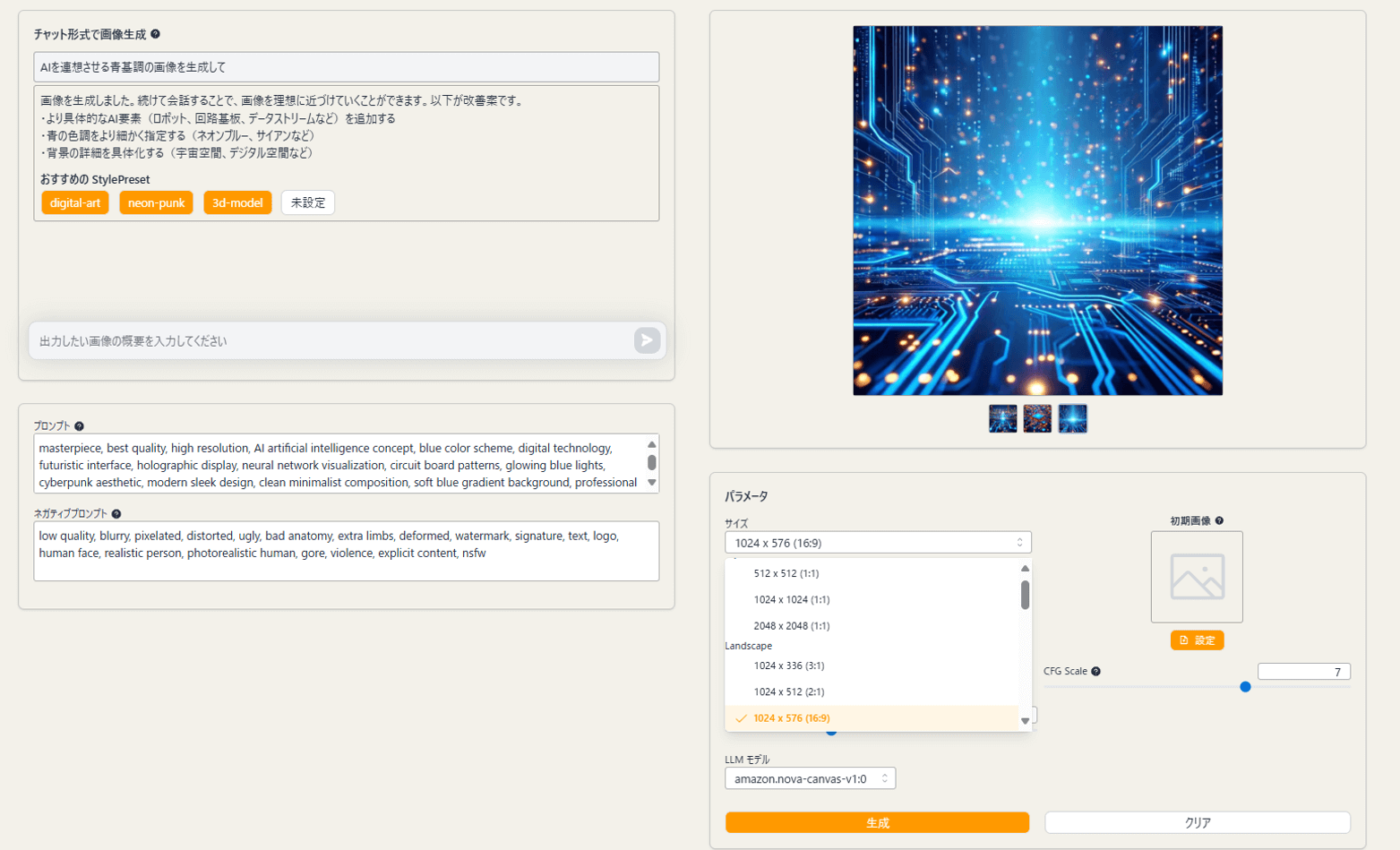Viewport: 1400px width, 850px height.
Task: Select the digital-art style preset
Action: [75, 203]
